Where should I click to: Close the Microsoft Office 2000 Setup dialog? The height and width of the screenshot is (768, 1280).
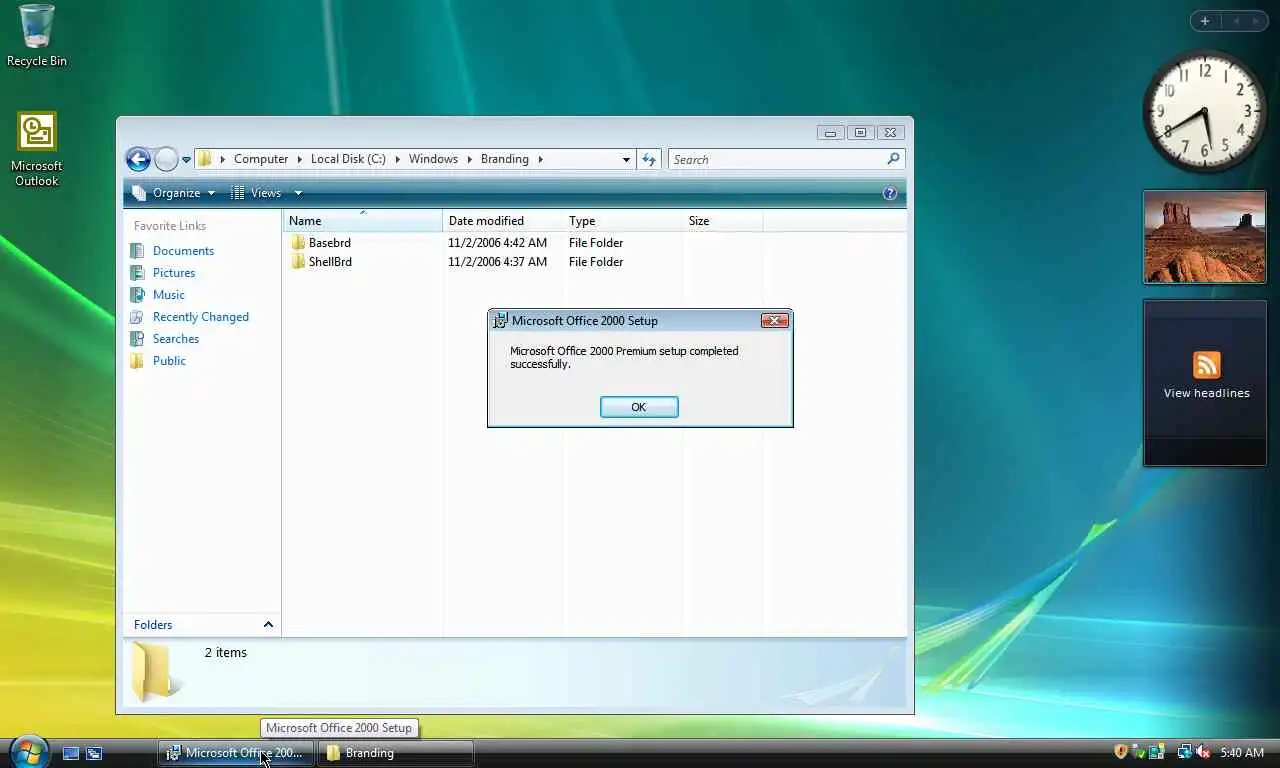[x=775, y=321]
